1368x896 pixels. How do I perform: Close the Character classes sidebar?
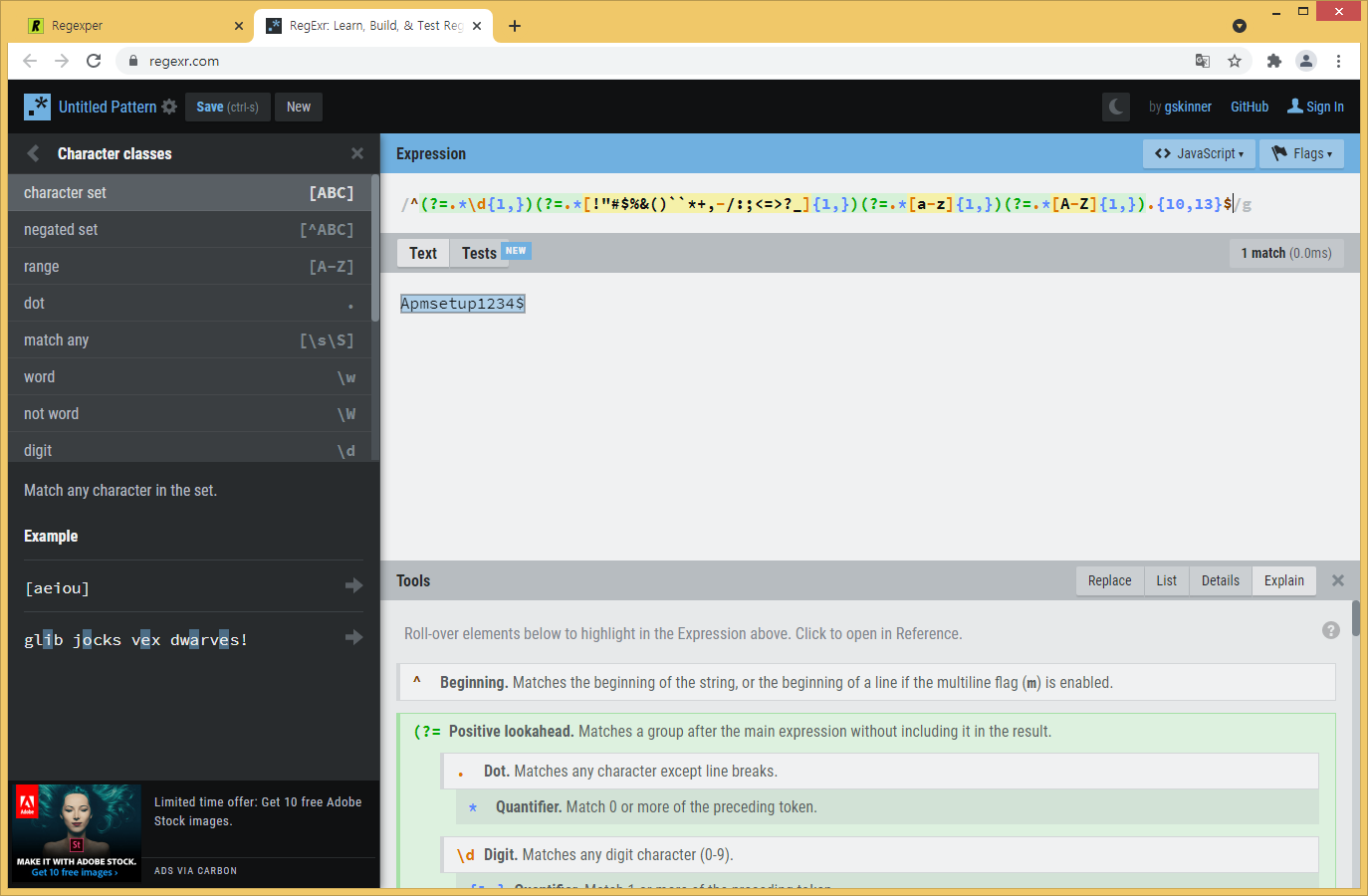pos(357,153)
